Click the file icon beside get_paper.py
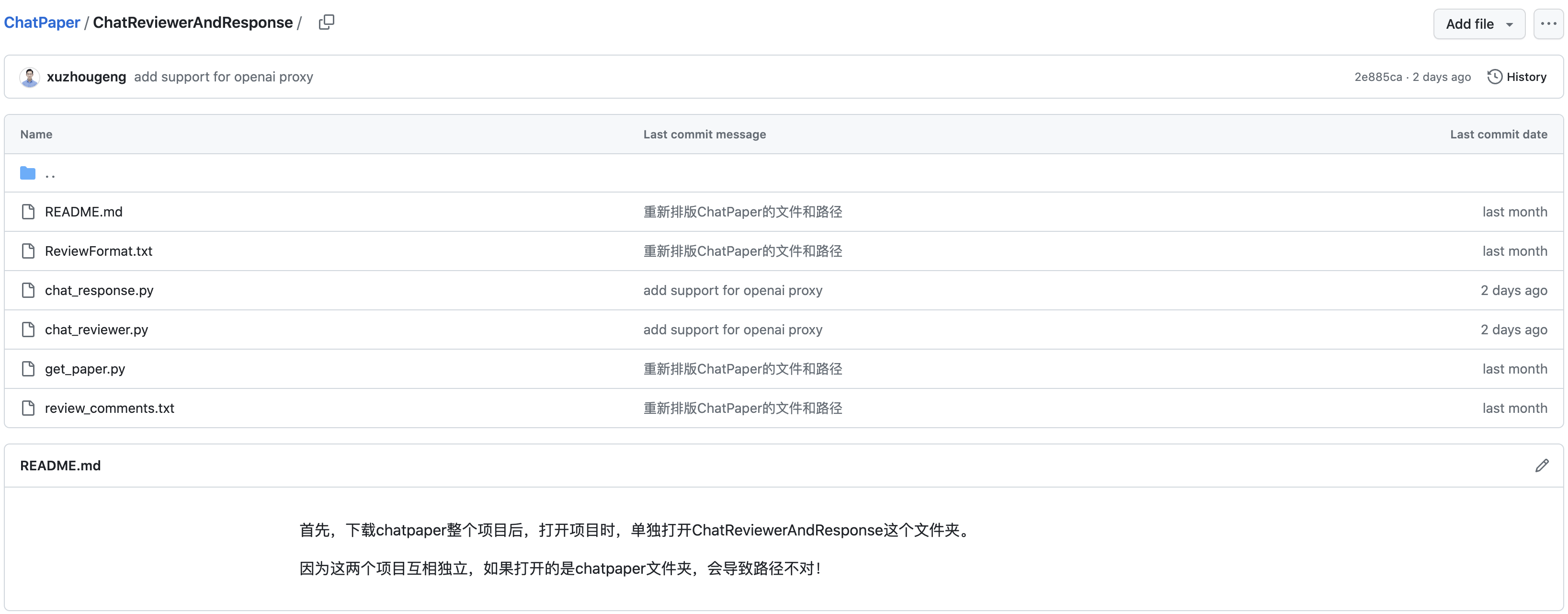 pos(28,369)
